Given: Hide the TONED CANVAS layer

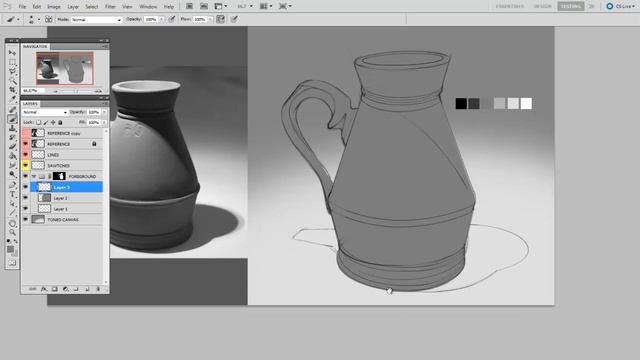Looking at the screenshot, I should point(26,219).
